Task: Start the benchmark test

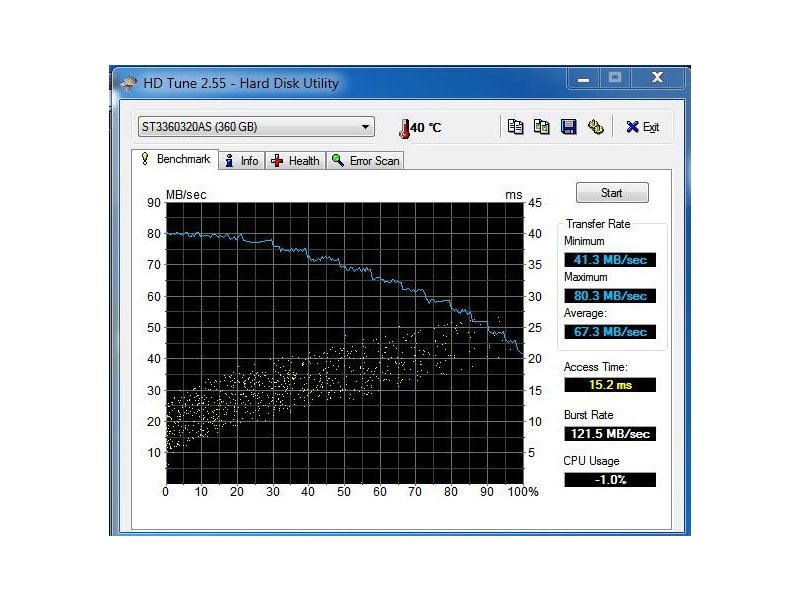Action: click(612, 193)
